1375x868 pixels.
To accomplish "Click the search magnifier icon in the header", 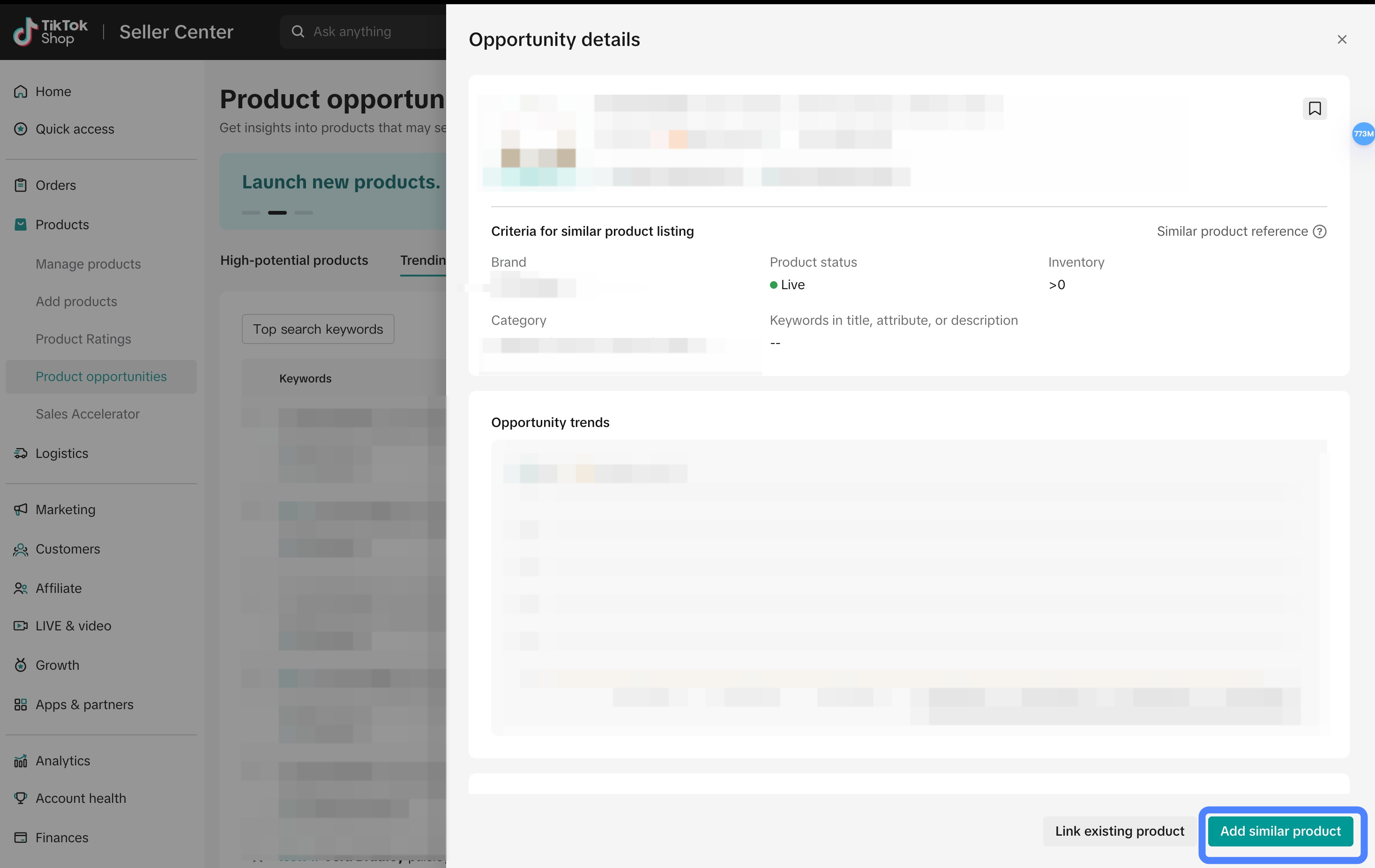I will point(298,31).
